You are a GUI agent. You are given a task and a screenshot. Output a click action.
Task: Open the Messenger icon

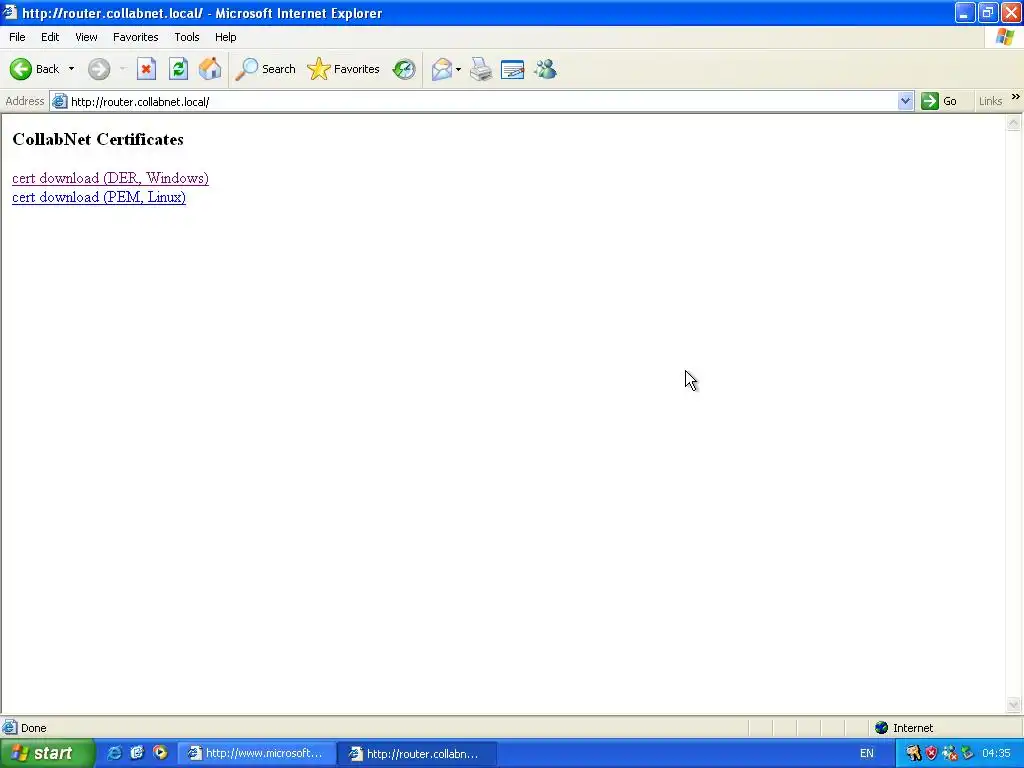pyautogui.click(x=545, y=69)
